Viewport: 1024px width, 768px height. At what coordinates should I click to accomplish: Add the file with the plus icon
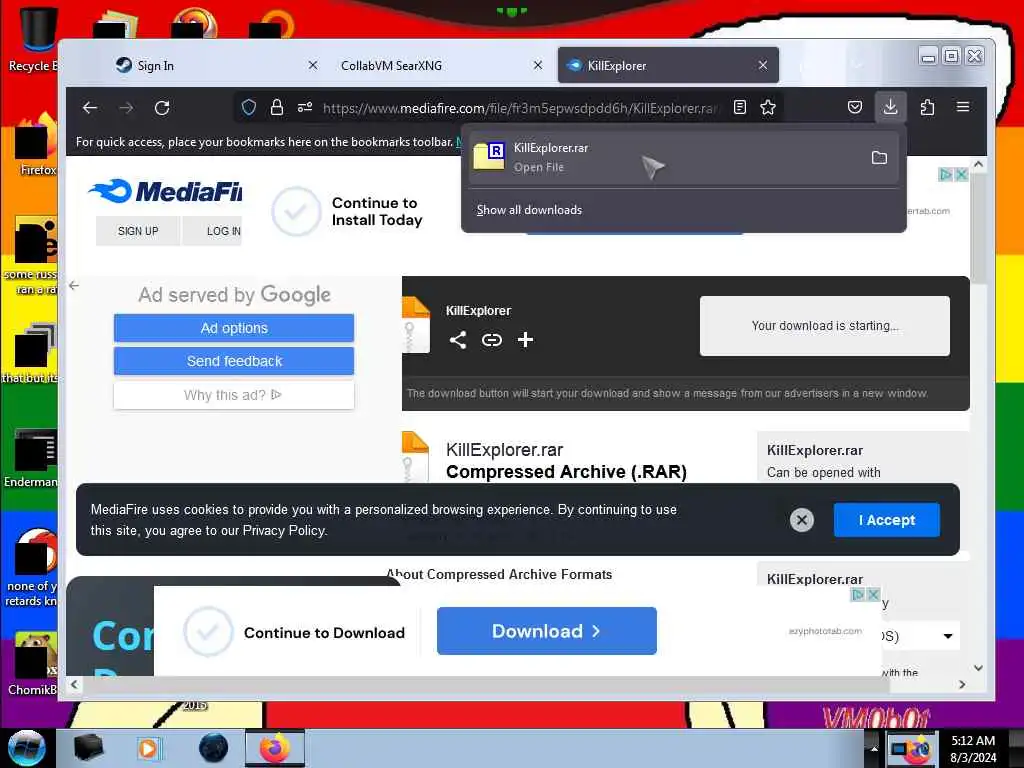tap(525, 340)
